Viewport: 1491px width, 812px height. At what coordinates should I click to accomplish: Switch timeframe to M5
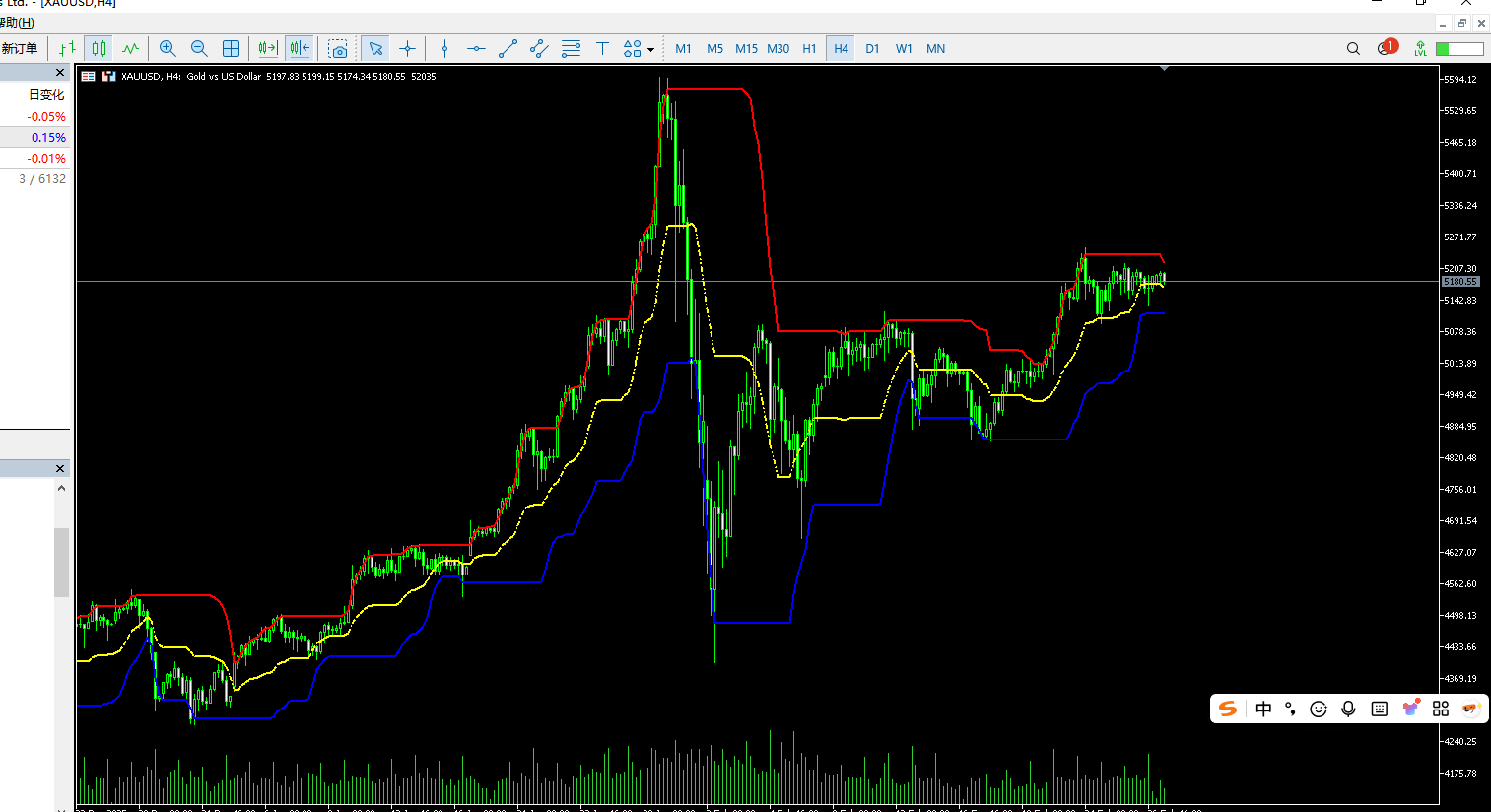714,48
